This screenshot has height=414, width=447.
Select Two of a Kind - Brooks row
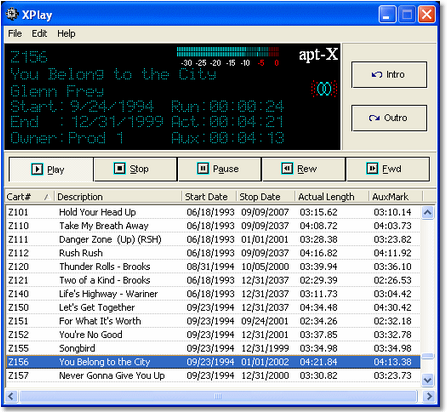coord(213,281)
